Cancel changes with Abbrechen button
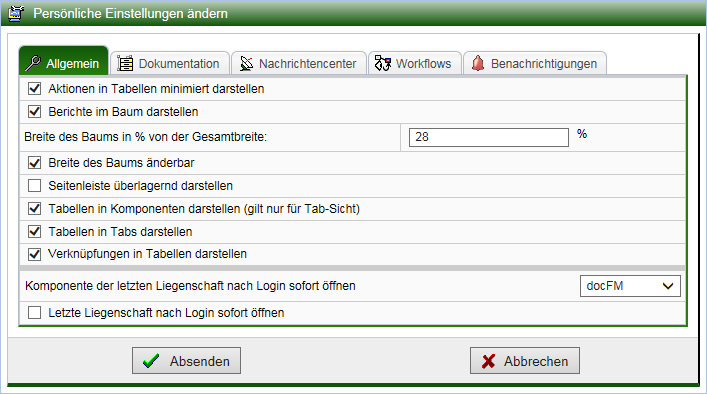Image resolution: width=707 pixels, height=394 pixels. coord(525,361)
